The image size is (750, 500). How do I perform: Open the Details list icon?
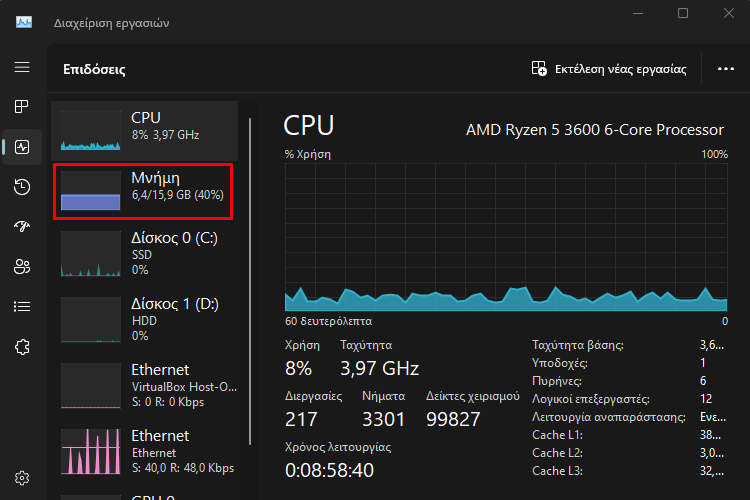click(x=22, y=306)
